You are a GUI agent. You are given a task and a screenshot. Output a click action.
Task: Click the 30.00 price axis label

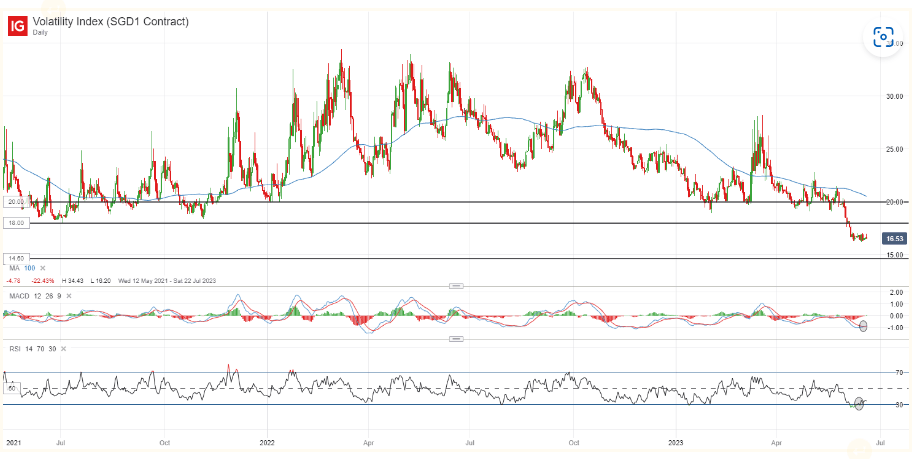point(896,96)
